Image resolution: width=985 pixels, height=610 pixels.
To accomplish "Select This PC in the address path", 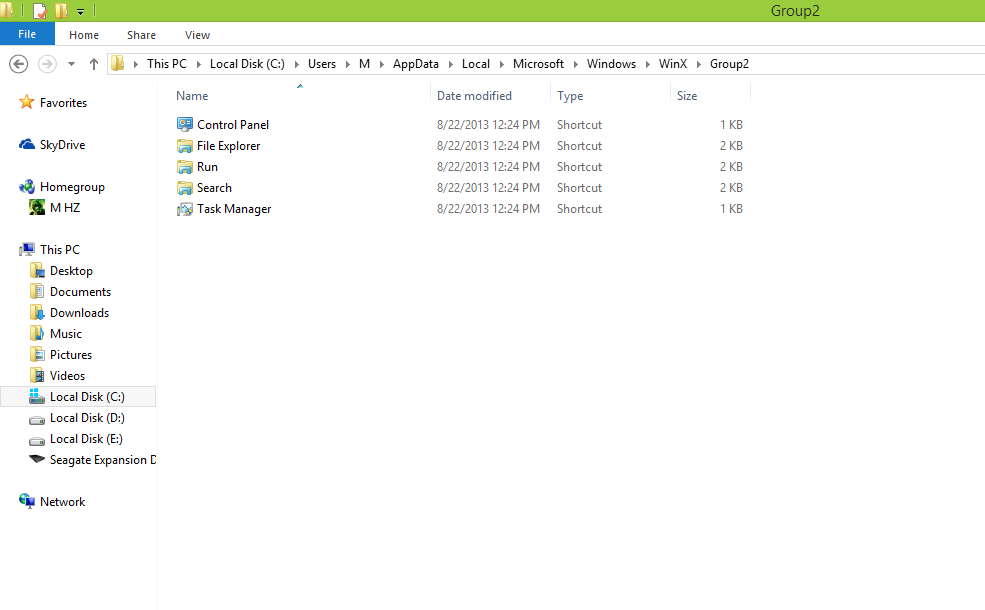I will pos(166,64).
